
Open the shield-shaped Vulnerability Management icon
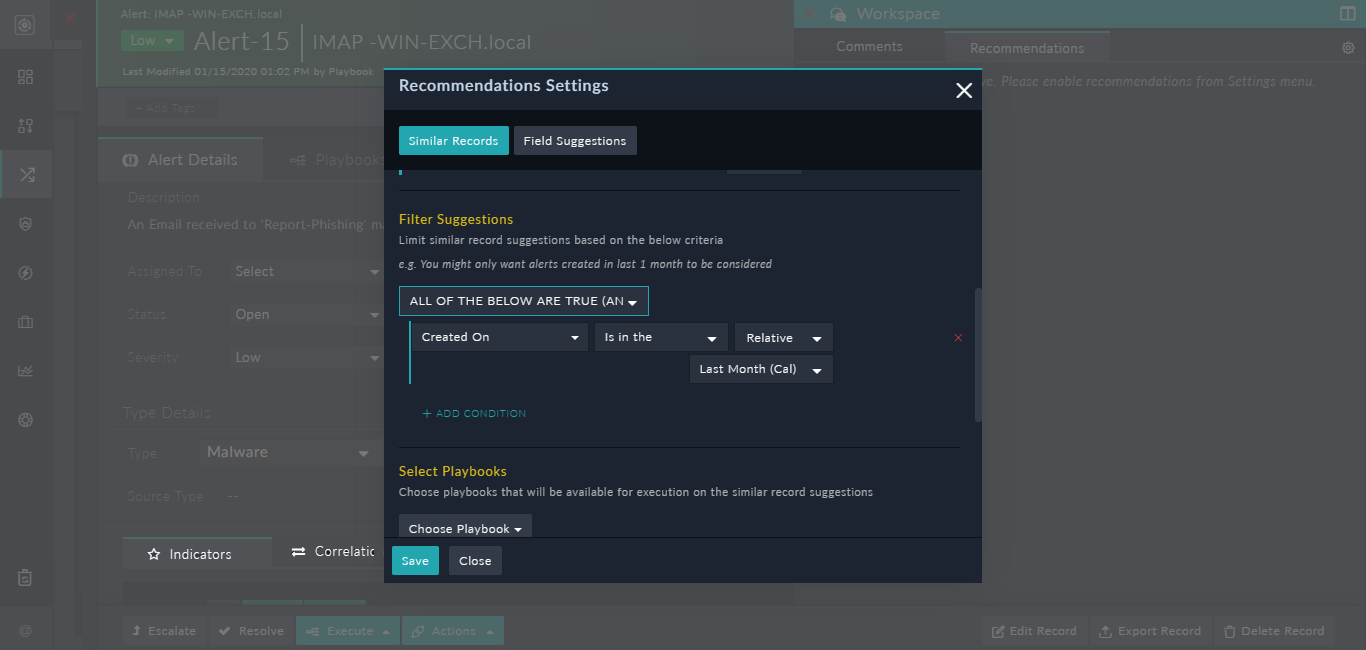tap(26, 223)
